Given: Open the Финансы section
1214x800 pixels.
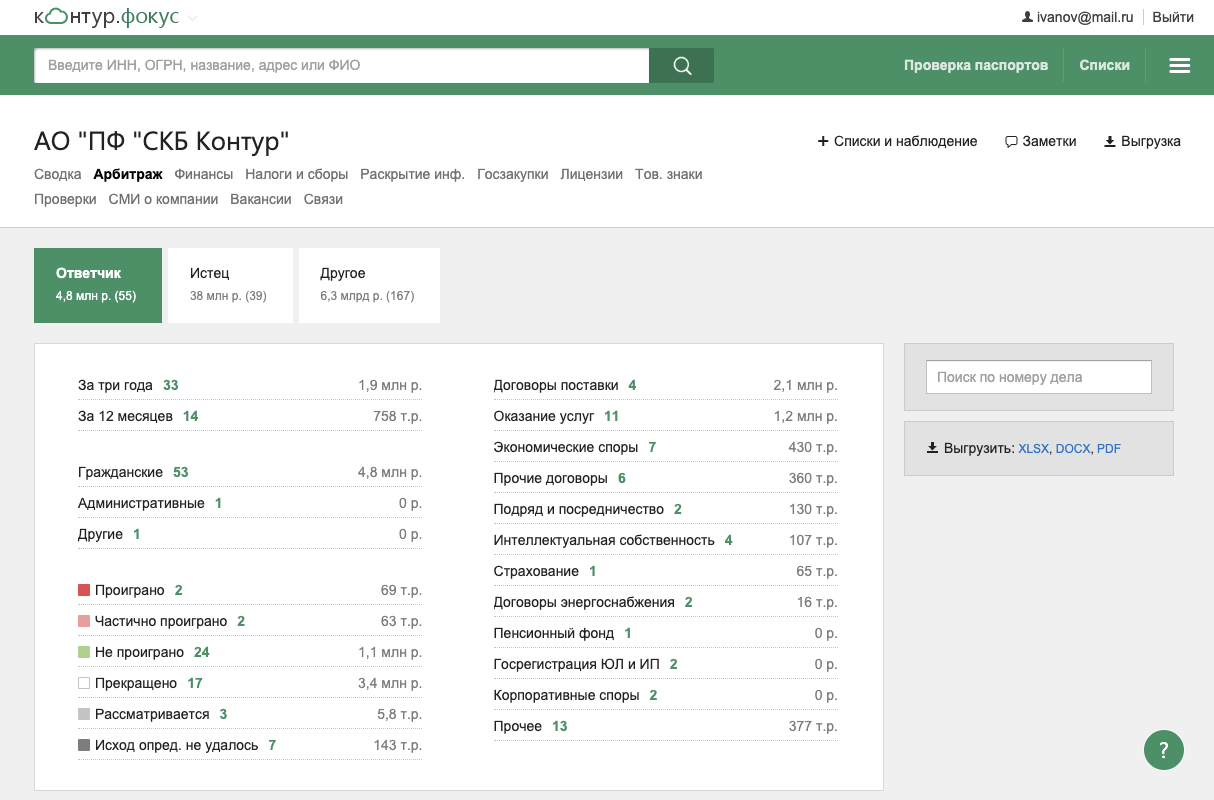Looking at the screenshot, I should pyautogui.click(x=204, y=174).
